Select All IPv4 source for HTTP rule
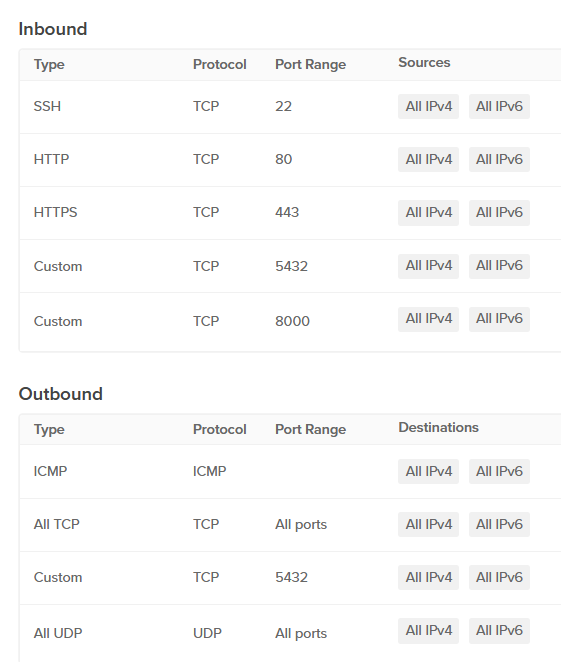Image resolution: width=561 pixels, height=662 pixels. tap(428, 160)
